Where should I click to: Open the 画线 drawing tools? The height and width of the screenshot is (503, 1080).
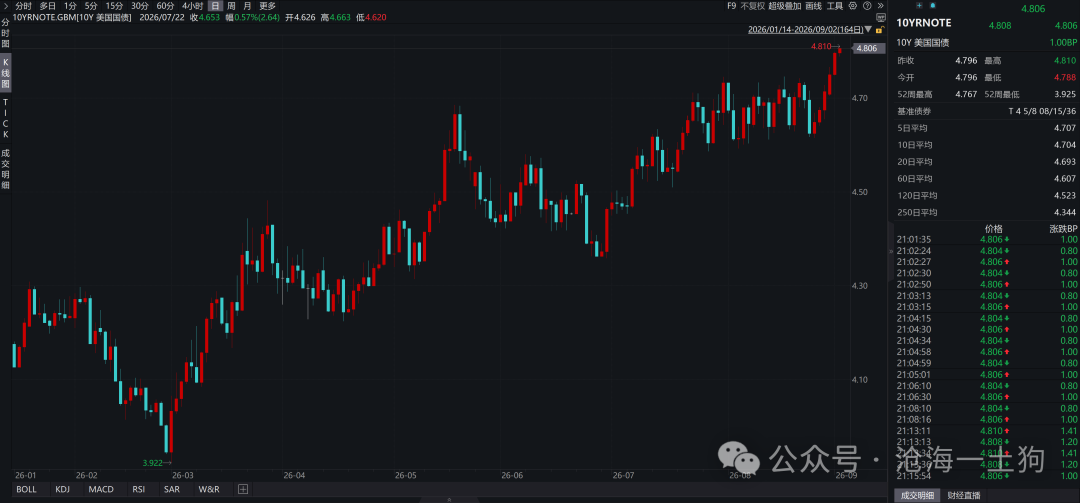[813, 6]
